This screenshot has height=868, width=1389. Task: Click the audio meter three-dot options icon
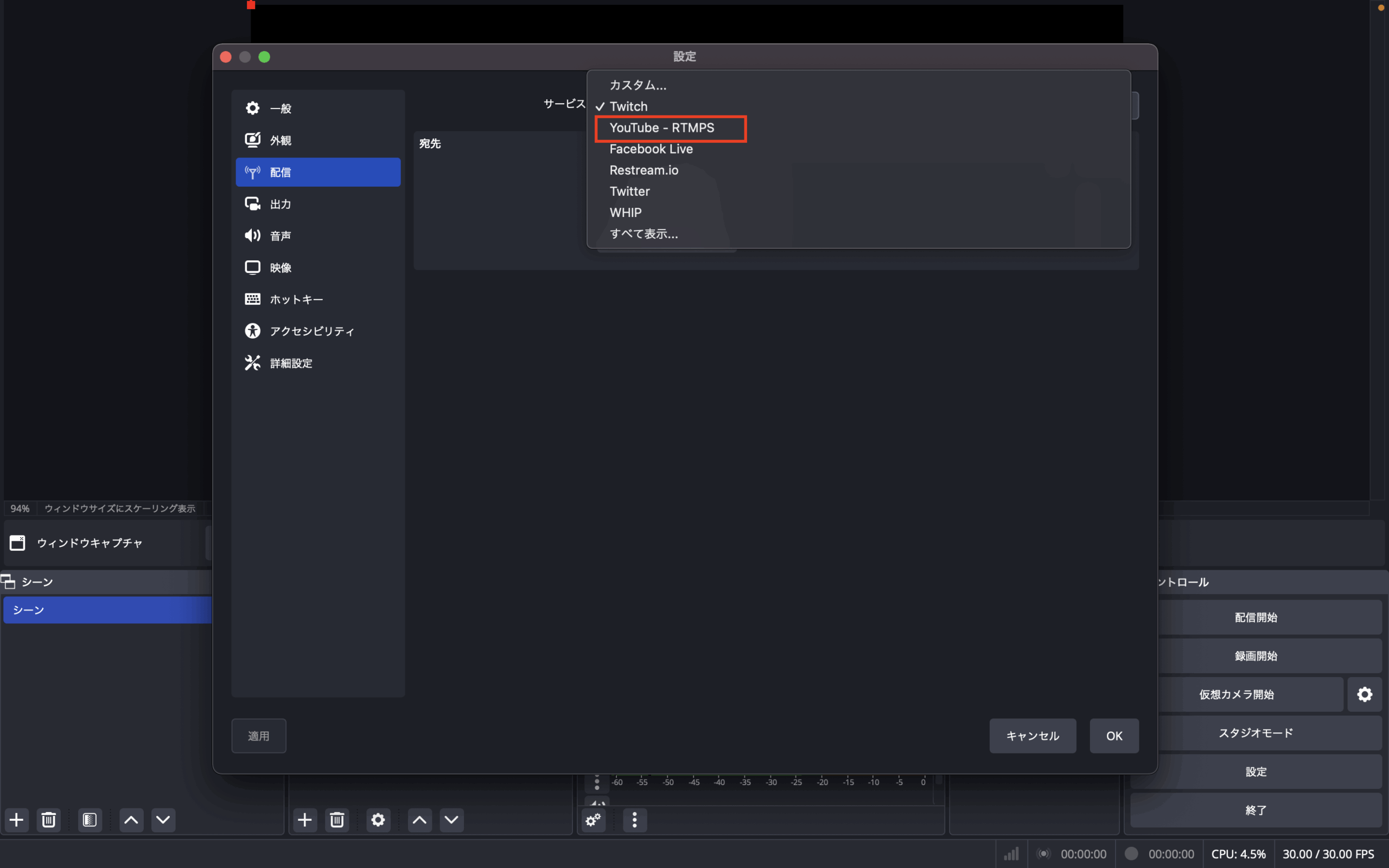(597, 782)
